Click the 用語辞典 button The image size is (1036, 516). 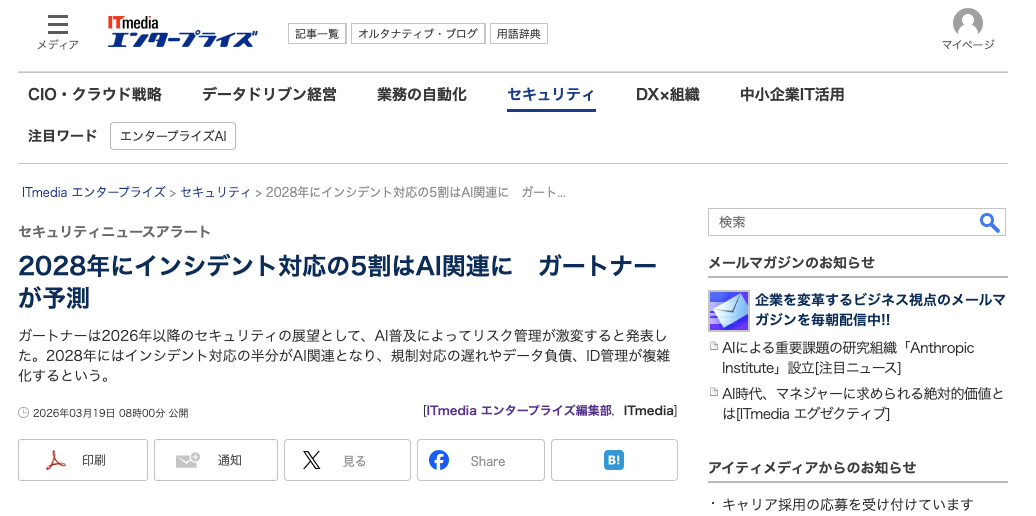click(518, 34)
